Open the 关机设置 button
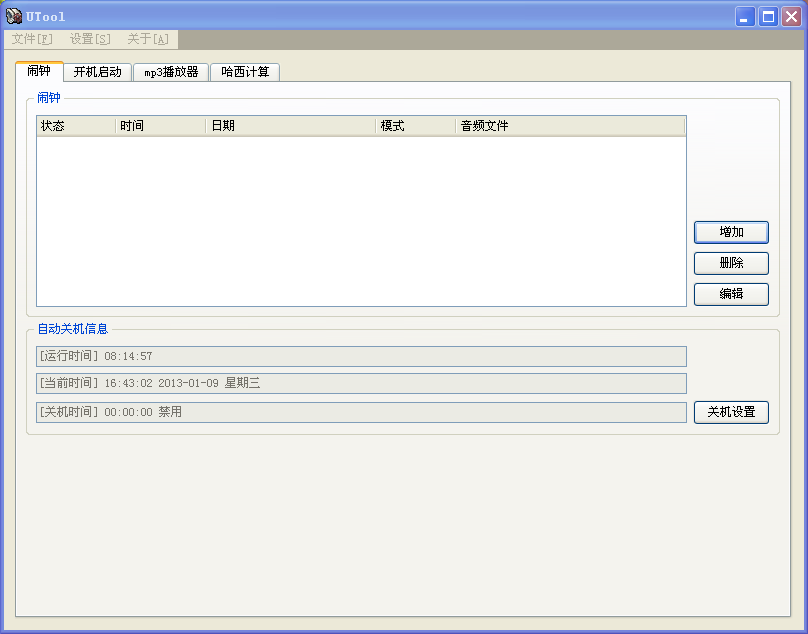This screenshot has width=808, height=634. click(x=731, y=412)
